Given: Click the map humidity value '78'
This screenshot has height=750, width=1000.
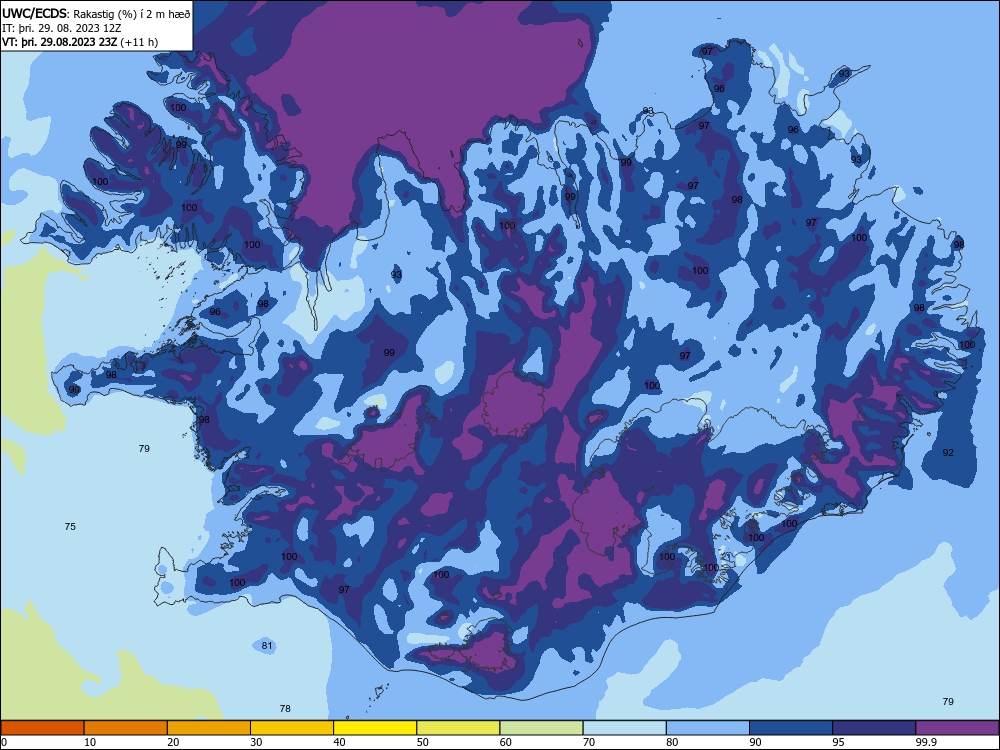Looking at the screenshot, I should point(285,709).
